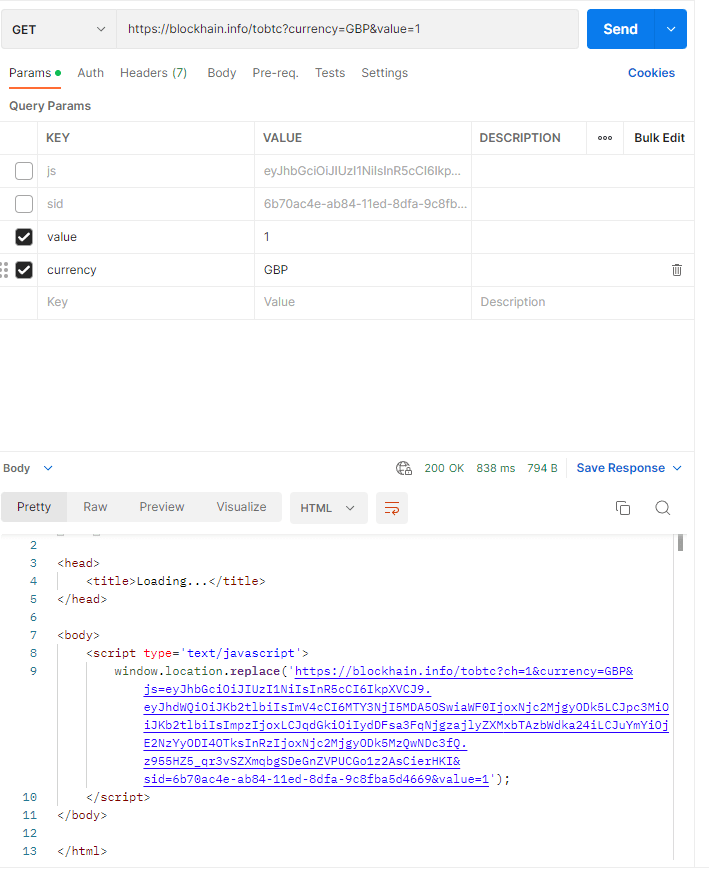This screenshot has height=874, width=709.
Task: Click the Loading... title line
Action: coord(176,581)
